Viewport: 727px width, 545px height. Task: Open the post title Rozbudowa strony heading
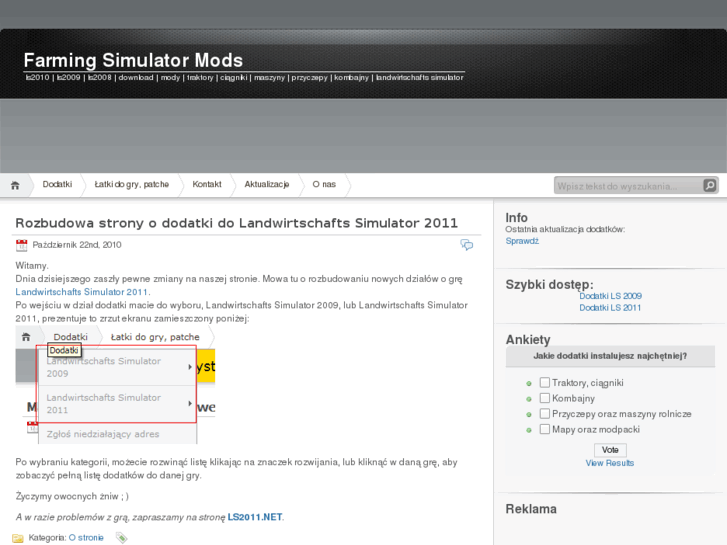236,223
